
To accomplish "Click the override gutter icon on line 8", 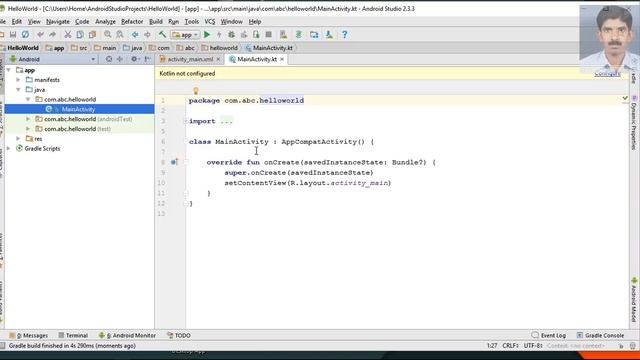I will coord(174,162).
